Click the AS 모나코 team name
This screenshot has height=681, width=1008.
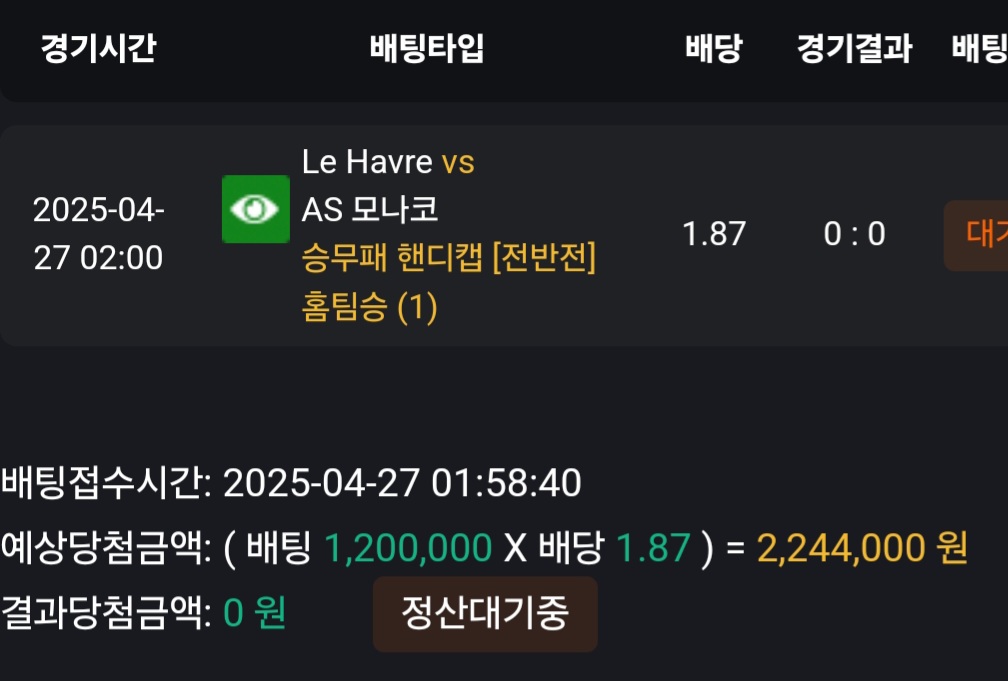tap(370, 209)
